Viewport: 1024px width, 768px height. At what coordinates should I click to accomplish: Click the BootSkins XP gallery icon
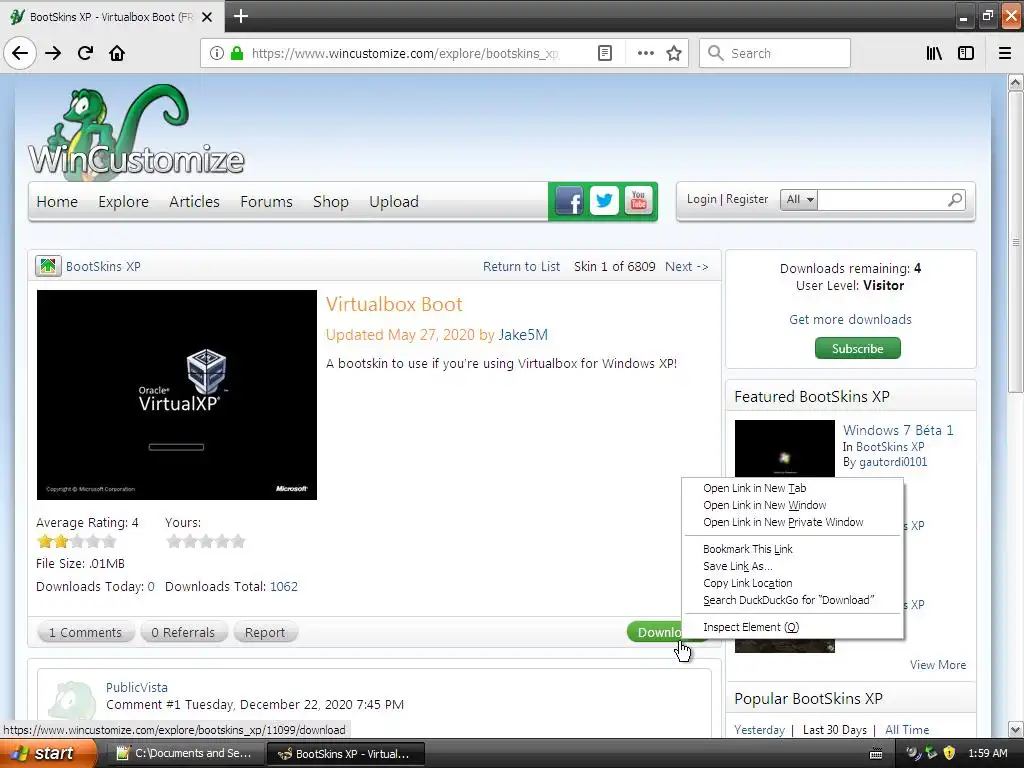tap(48, 266)
